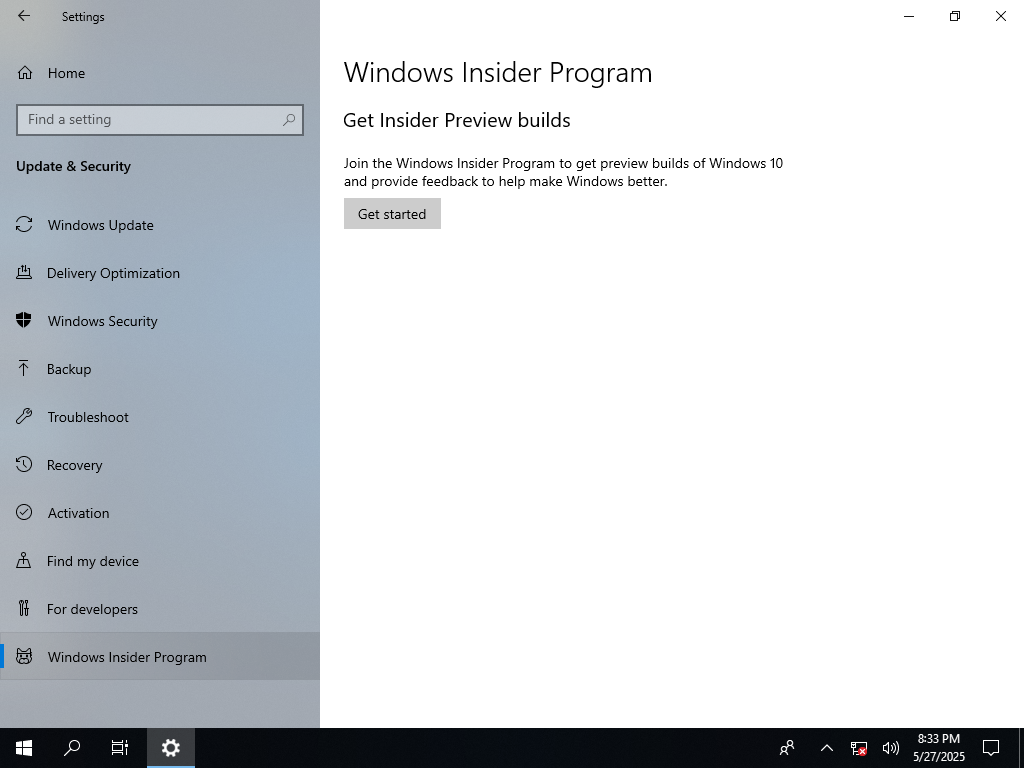
Task: Select Backup menu item
Action: point(160,369)
